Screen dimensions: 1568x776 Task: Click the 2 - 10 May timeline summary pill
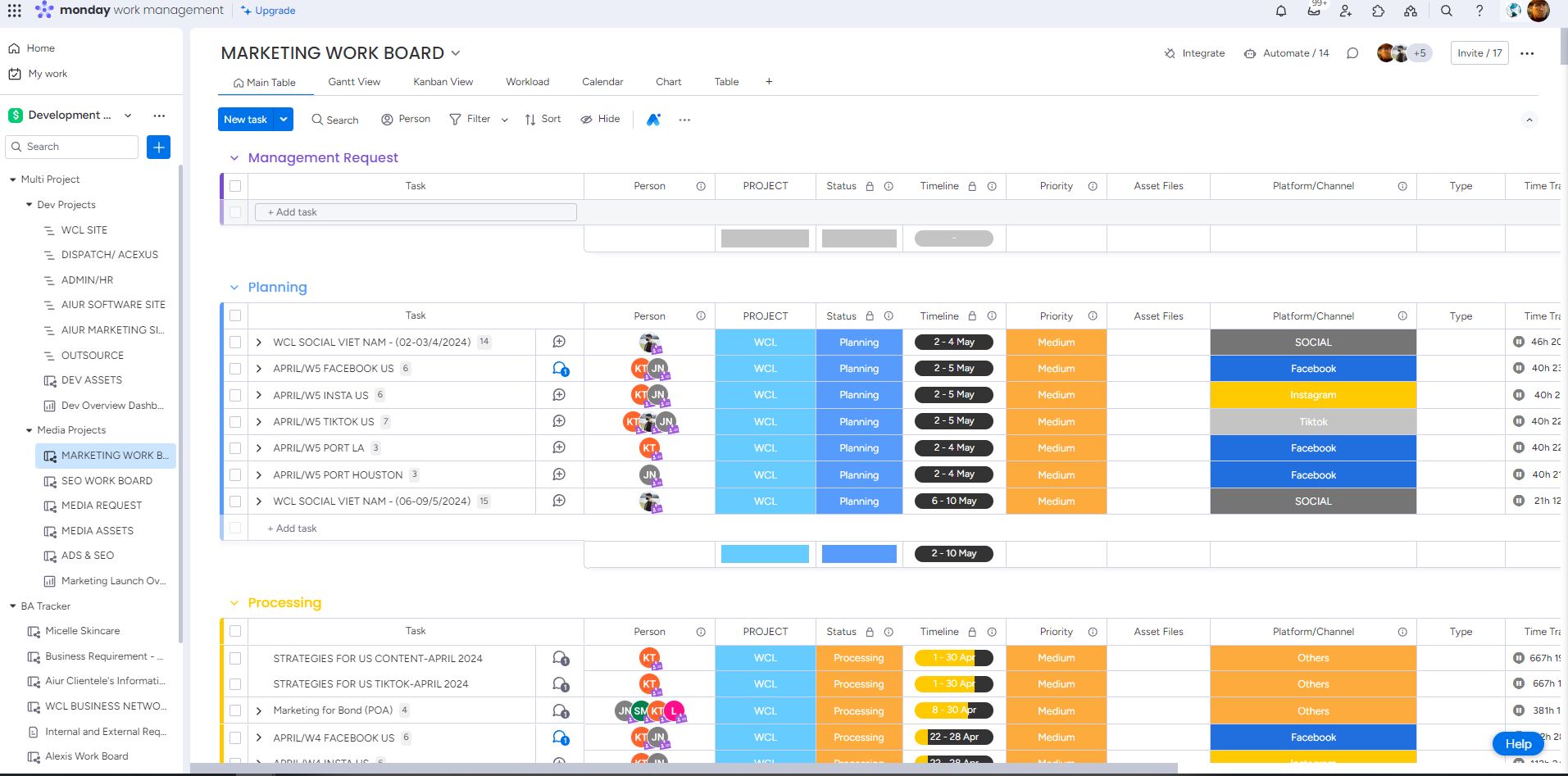click(x=954, y=554)
